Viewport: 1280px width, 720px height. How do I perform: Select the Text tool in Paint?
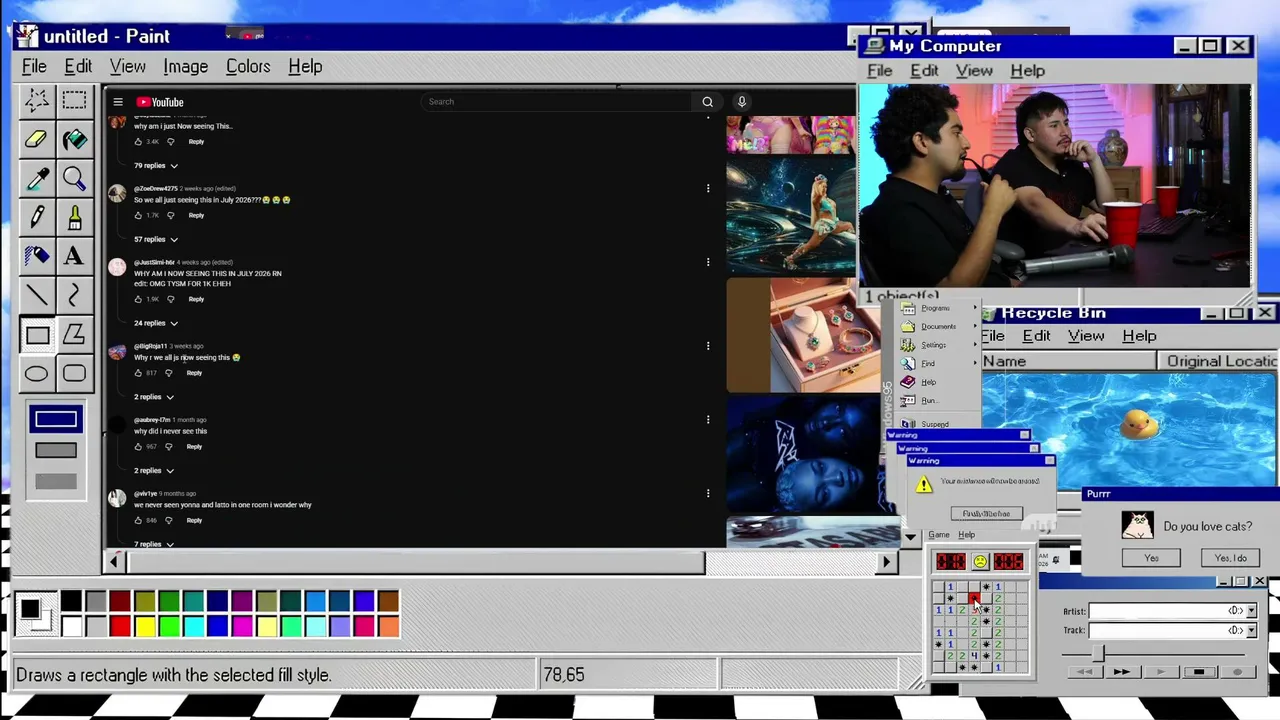(74, 256)
